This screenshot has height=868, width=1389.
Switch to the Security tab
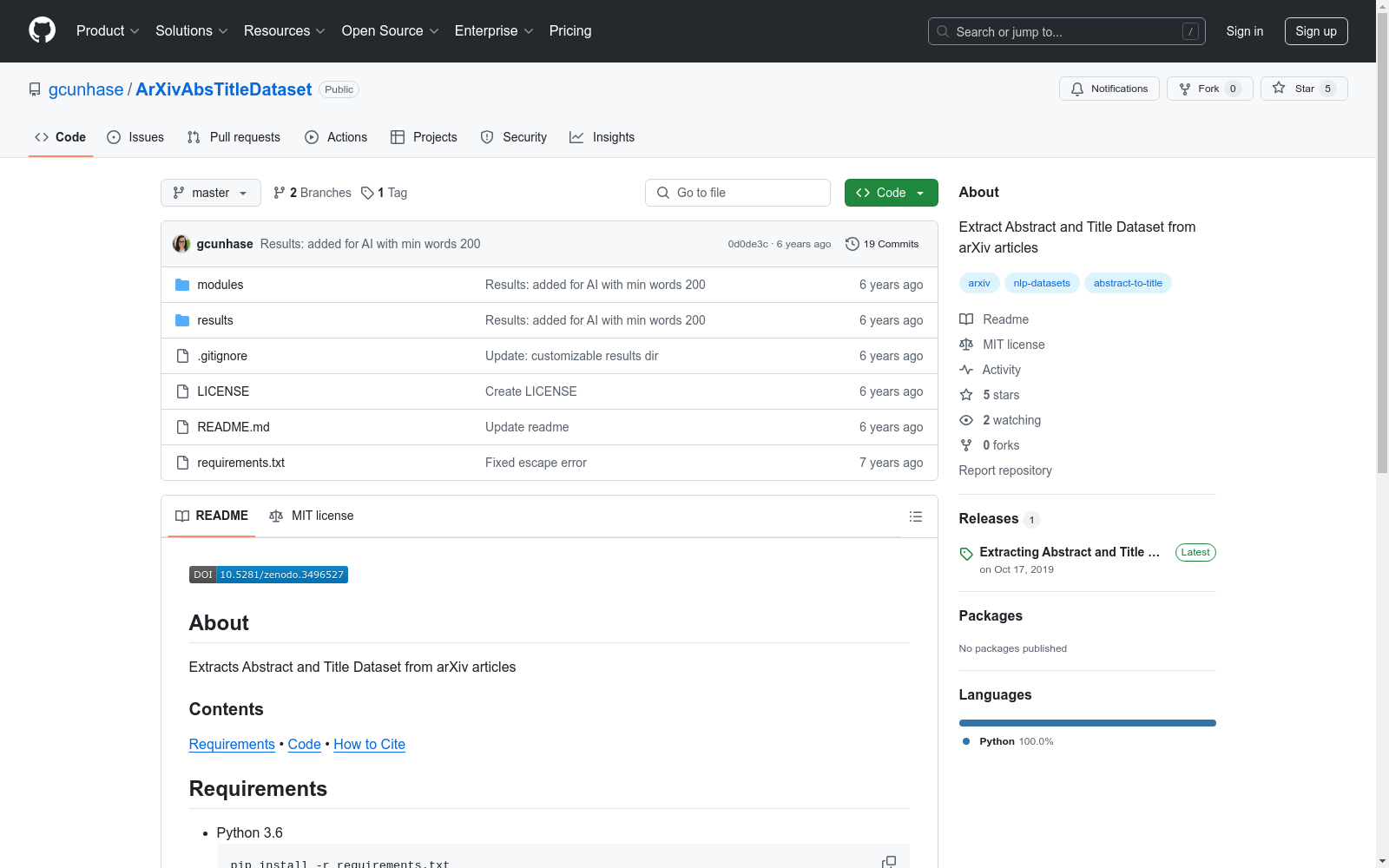pyautogui.click(x=514, y=137)
